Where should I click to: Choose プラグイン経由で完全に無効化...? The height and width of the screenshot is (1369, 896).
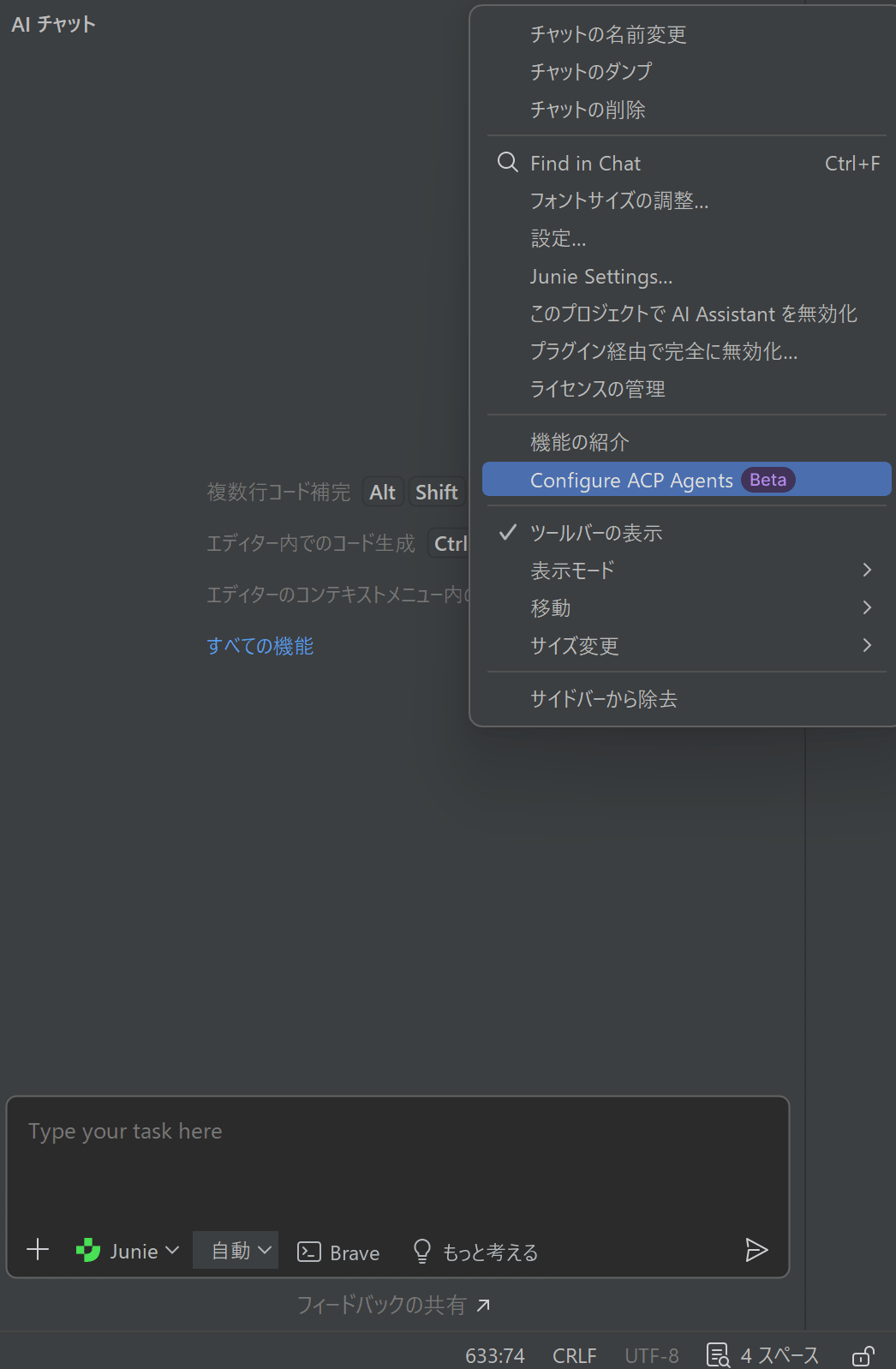click(686, 351)
